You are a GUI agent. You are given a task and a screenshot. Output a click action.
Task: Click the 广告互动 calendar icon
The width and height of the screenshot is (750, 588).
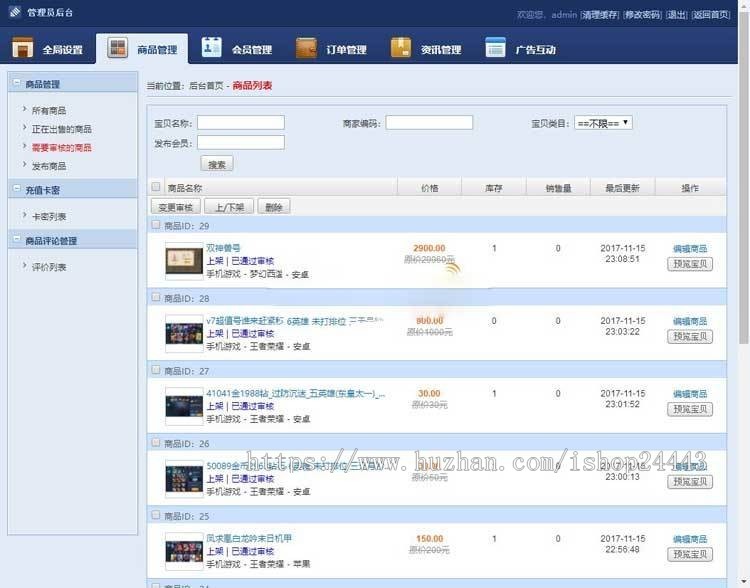tap(495, 47)
